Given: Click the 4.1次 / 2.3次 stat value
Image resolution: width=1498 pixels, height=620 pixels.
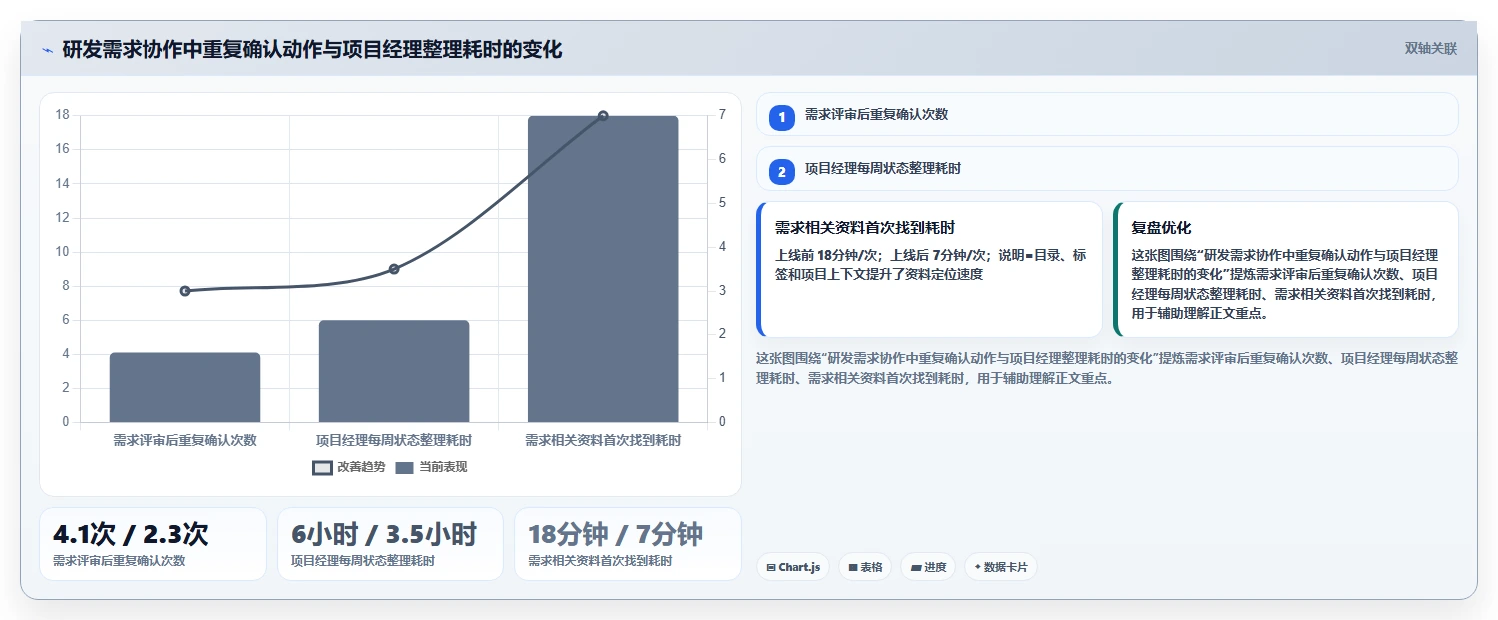Looking at the screenshot, I should (131, 534).
